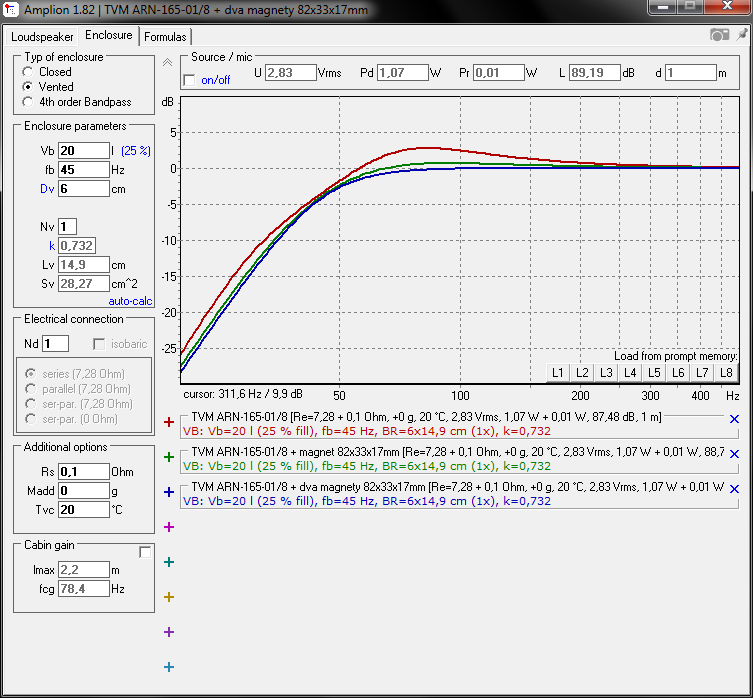The width and height of the screenshot is (753, 698).
Task: Click the Sv vent area field
Action: click(x=84, y=284)
